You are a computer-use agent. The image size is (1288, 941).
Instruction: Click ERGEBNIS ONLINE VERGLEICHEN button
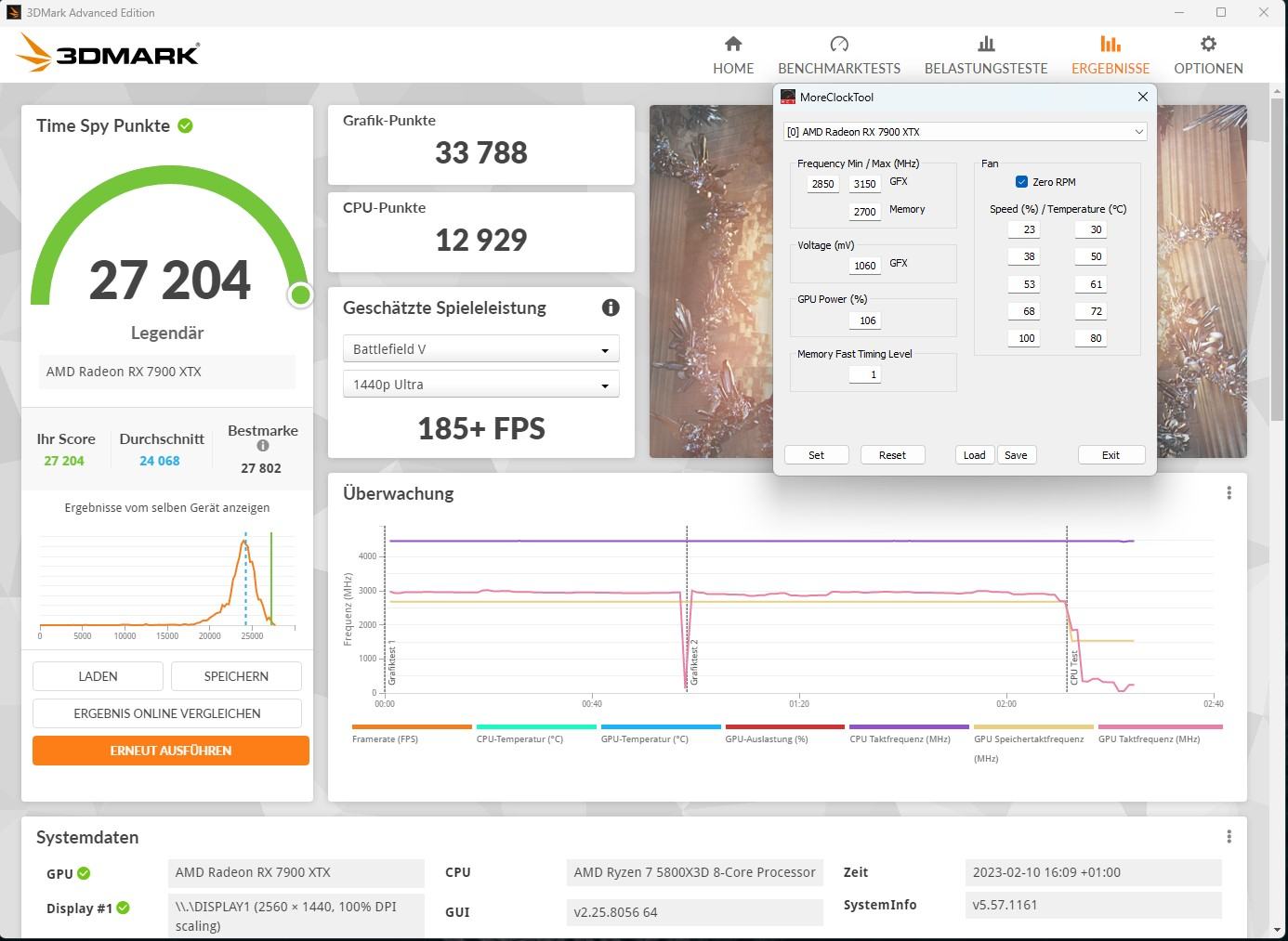(167, 713)
